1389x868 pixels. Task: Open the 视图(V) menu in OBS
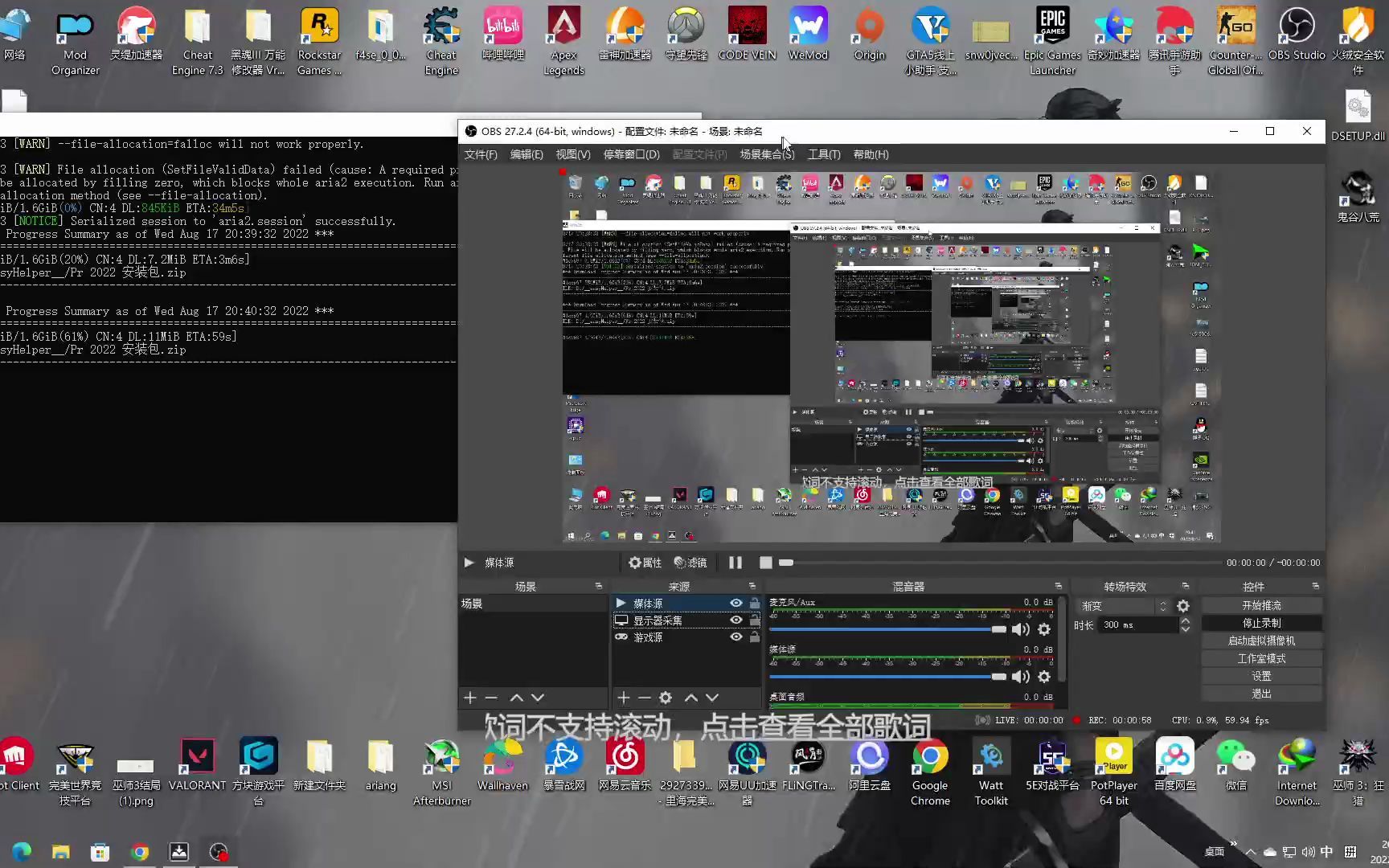pos(573,154)
